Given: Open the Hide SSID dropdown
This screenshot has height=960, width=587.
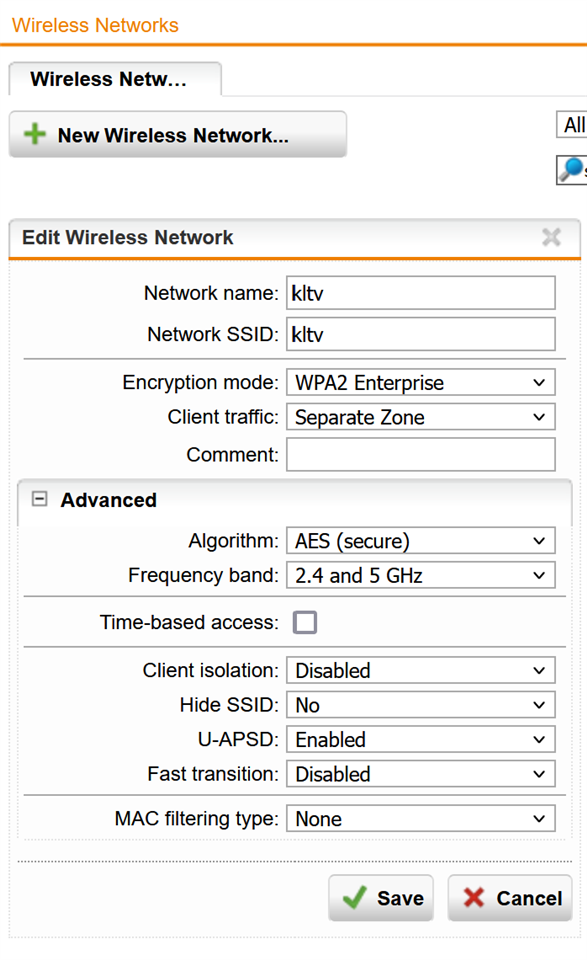Looking at the screenshot, I should tap(421, 705).
